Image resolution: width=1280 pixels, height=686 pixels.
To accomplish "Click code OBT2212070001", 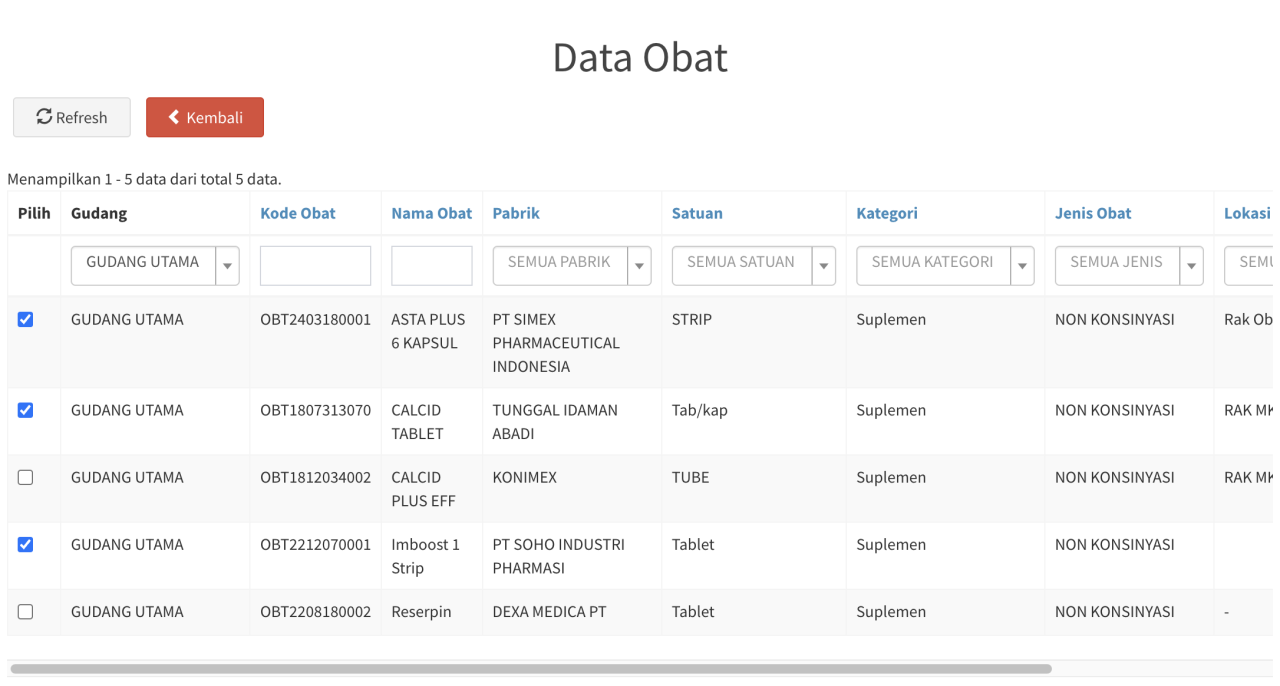I will tap(315, 544).
